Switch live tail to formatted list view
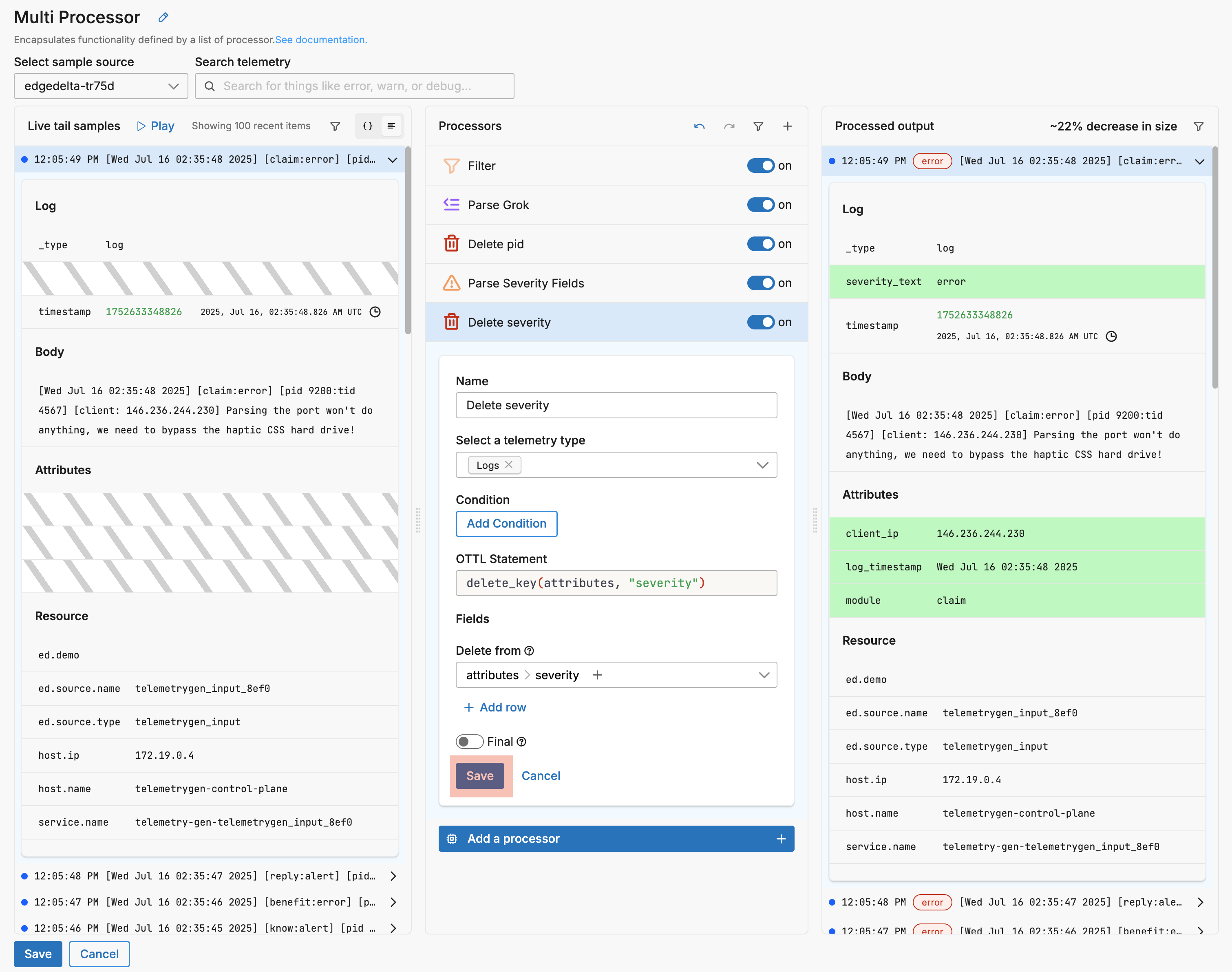This screenshot has width=1232, height=972. [391, 126]
